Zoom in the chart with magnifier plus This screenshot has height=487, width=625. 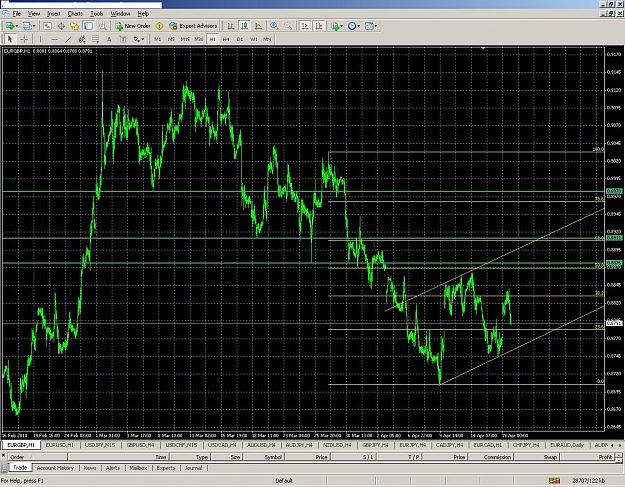point(274,26)
